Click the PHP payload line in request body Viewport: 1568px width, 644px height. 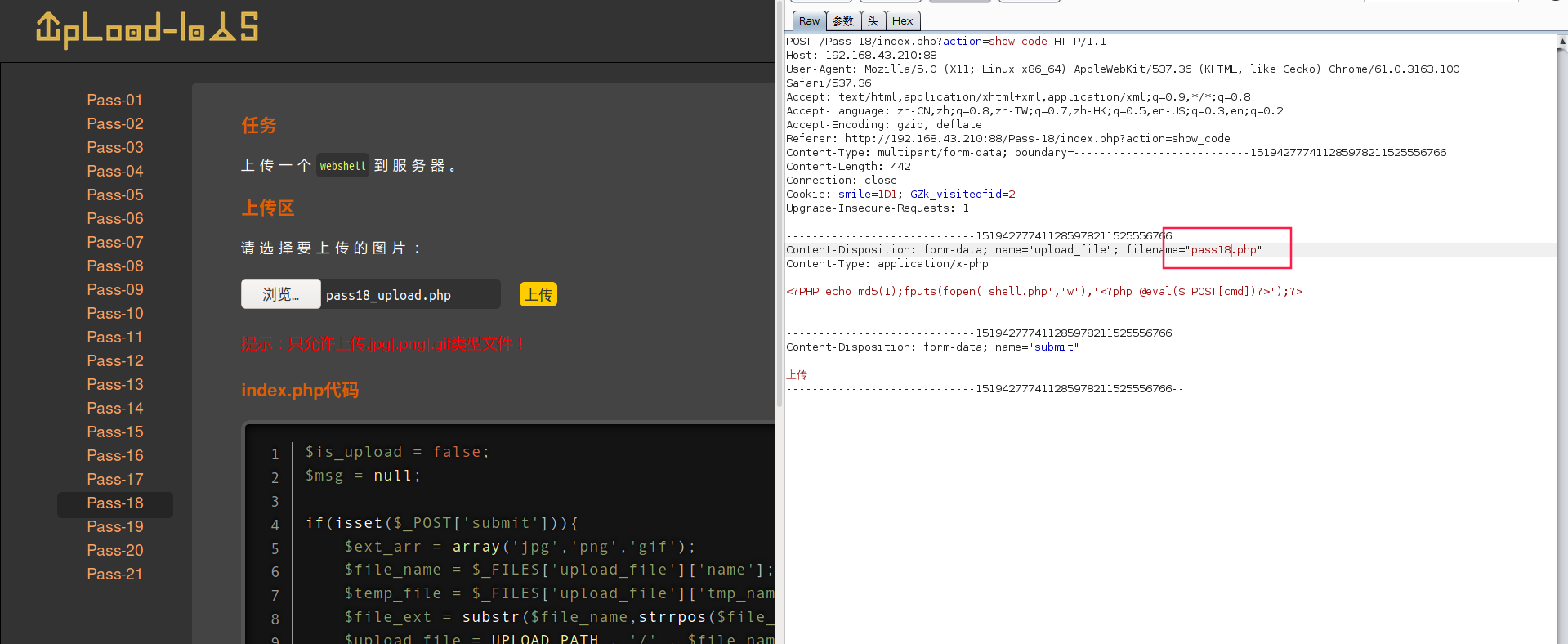[1043, 292]
